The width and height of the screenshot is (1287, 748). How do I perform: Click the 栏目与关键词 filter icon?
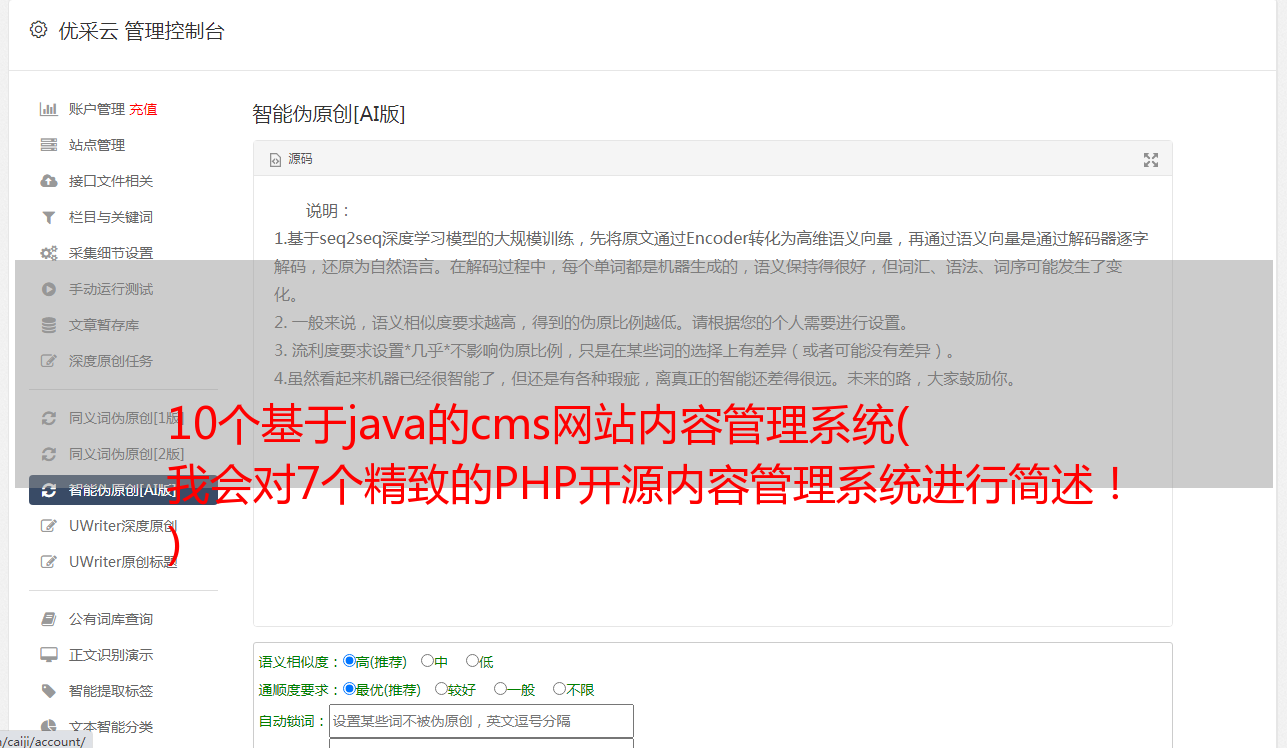[x=48, y=217]
